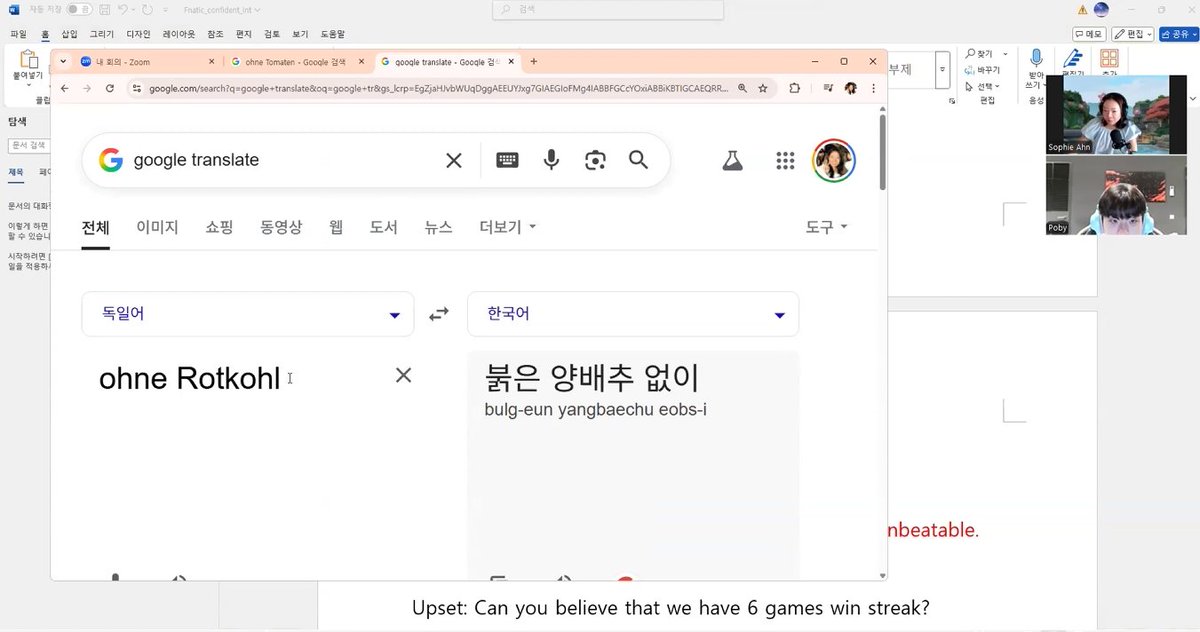The width and height of the screenshot is (1200, 632).
Task: Open the Google apps grid
Action: tap(786, 160)
